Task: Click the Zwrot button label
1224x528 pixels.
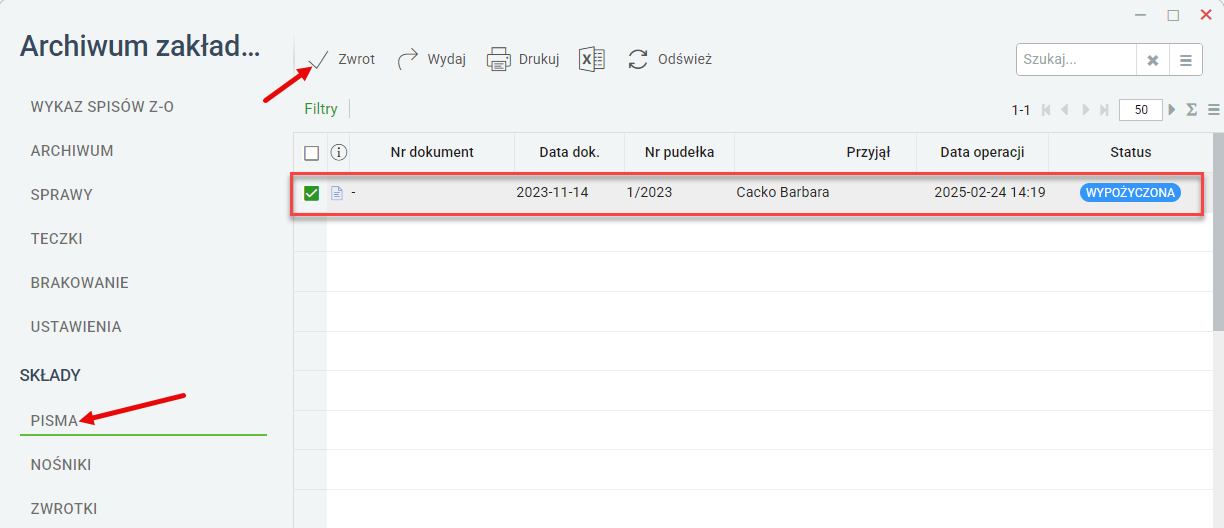Action: click(x=357, y=60)
